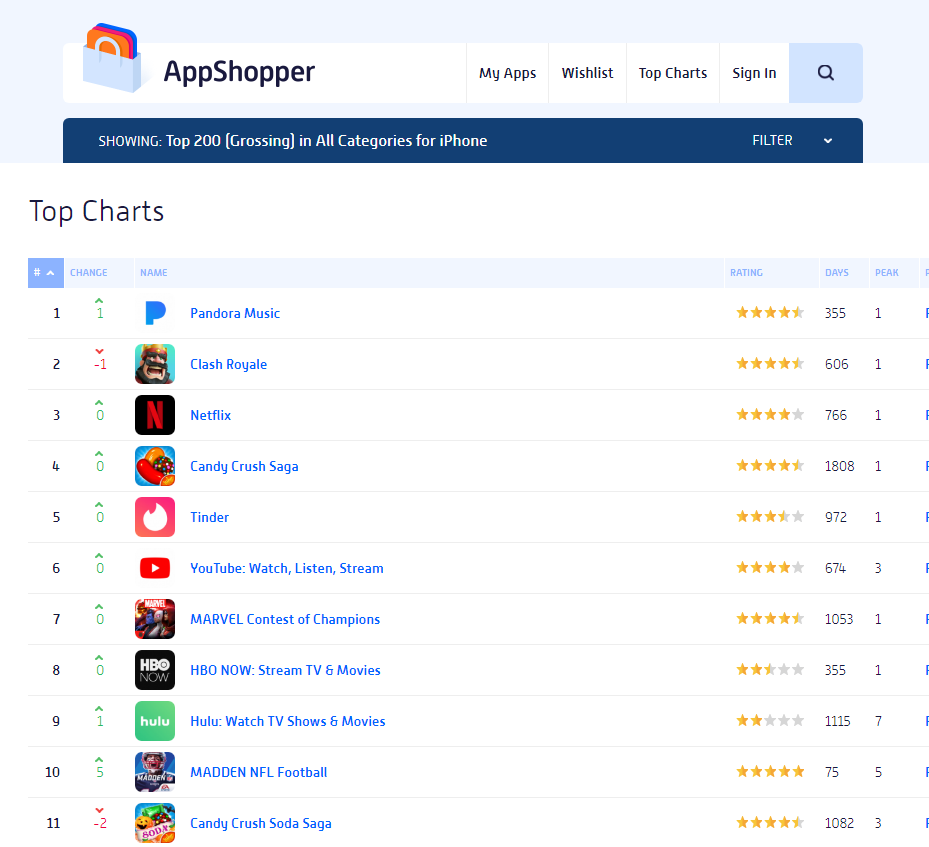
Task: Click the MADDEN NFL Football thumbnail
Action: click(155, 772)
